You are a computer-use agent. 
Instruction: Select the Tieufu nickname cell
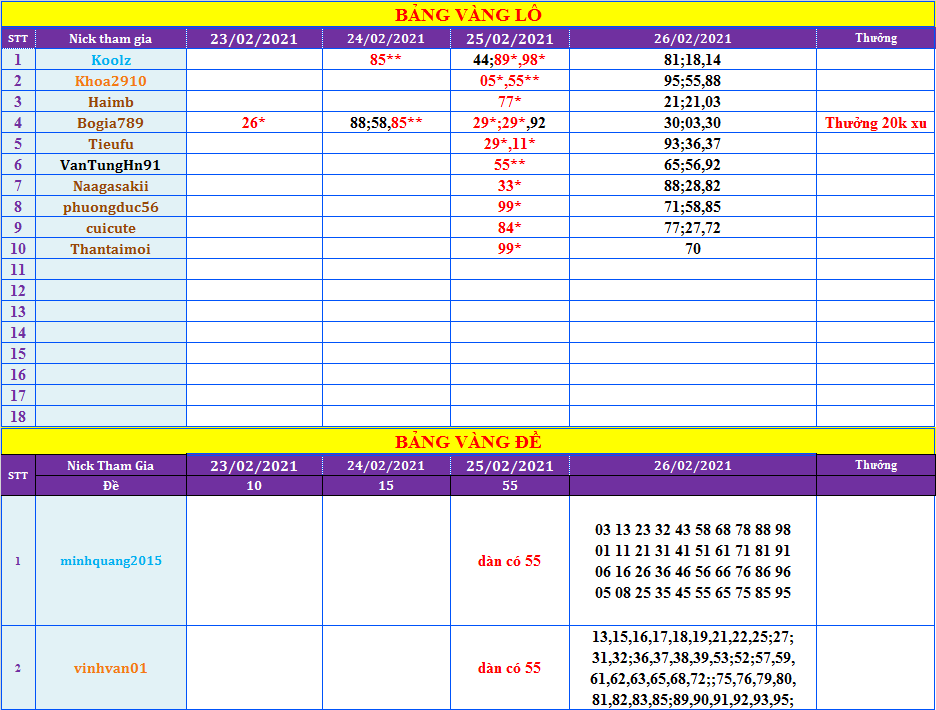[111, 144]
